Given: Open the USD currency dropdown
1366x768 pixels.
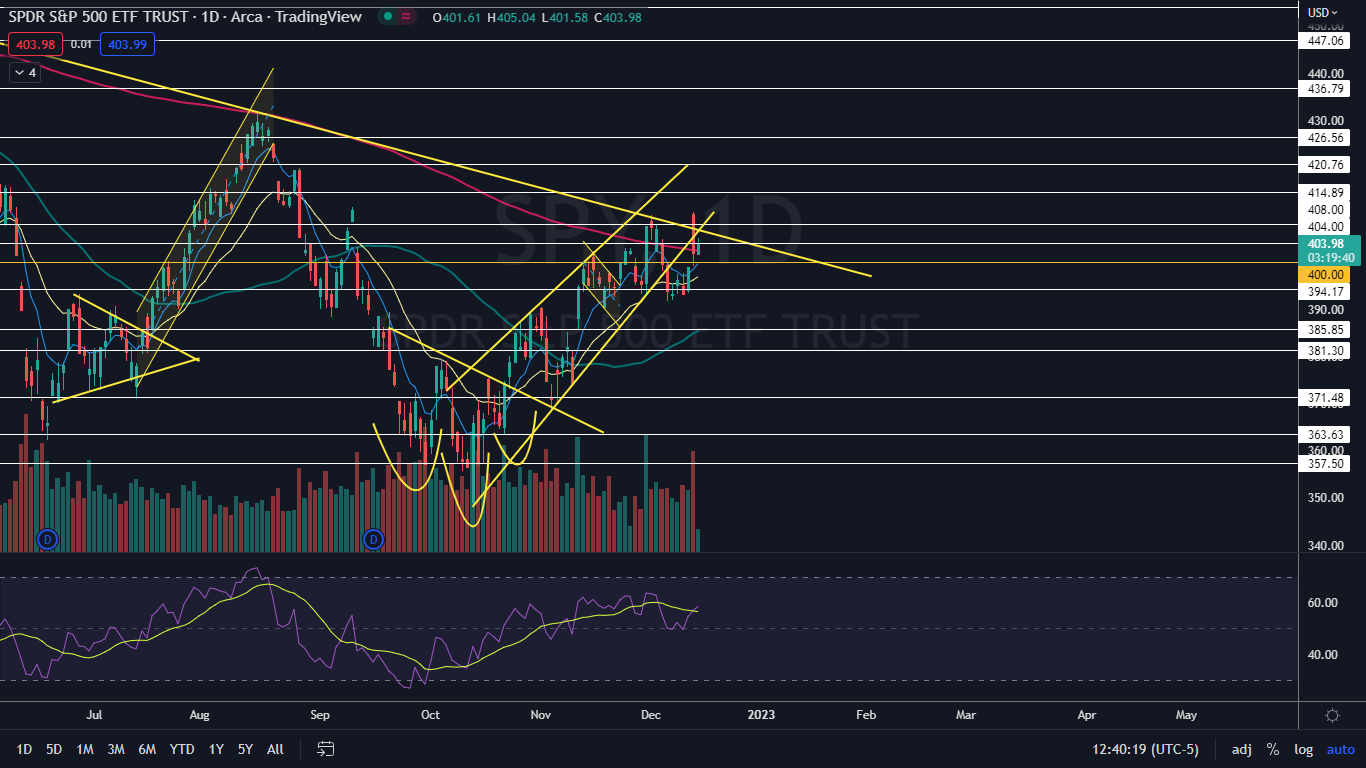Looking at the screenshot, I should [1322, 13].
